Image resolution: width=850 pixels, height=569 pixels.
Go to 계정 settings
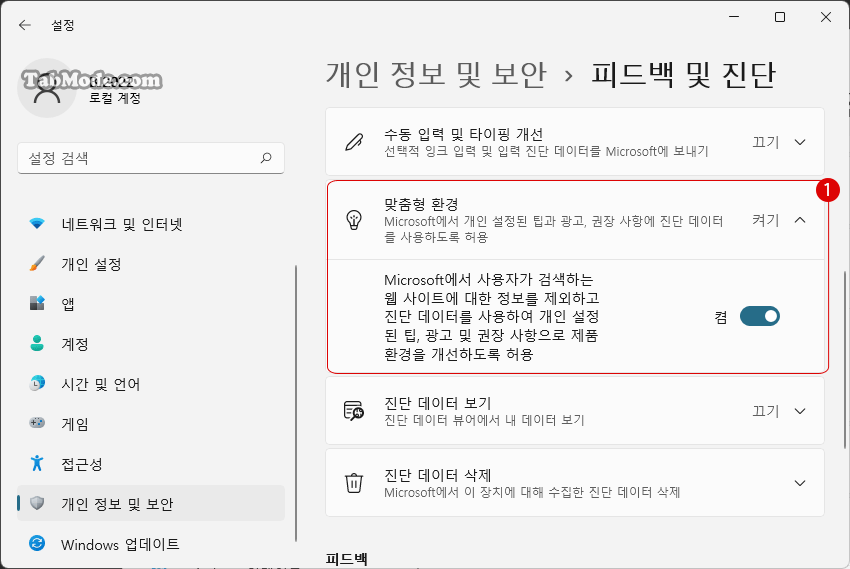[x=151, y=344]
